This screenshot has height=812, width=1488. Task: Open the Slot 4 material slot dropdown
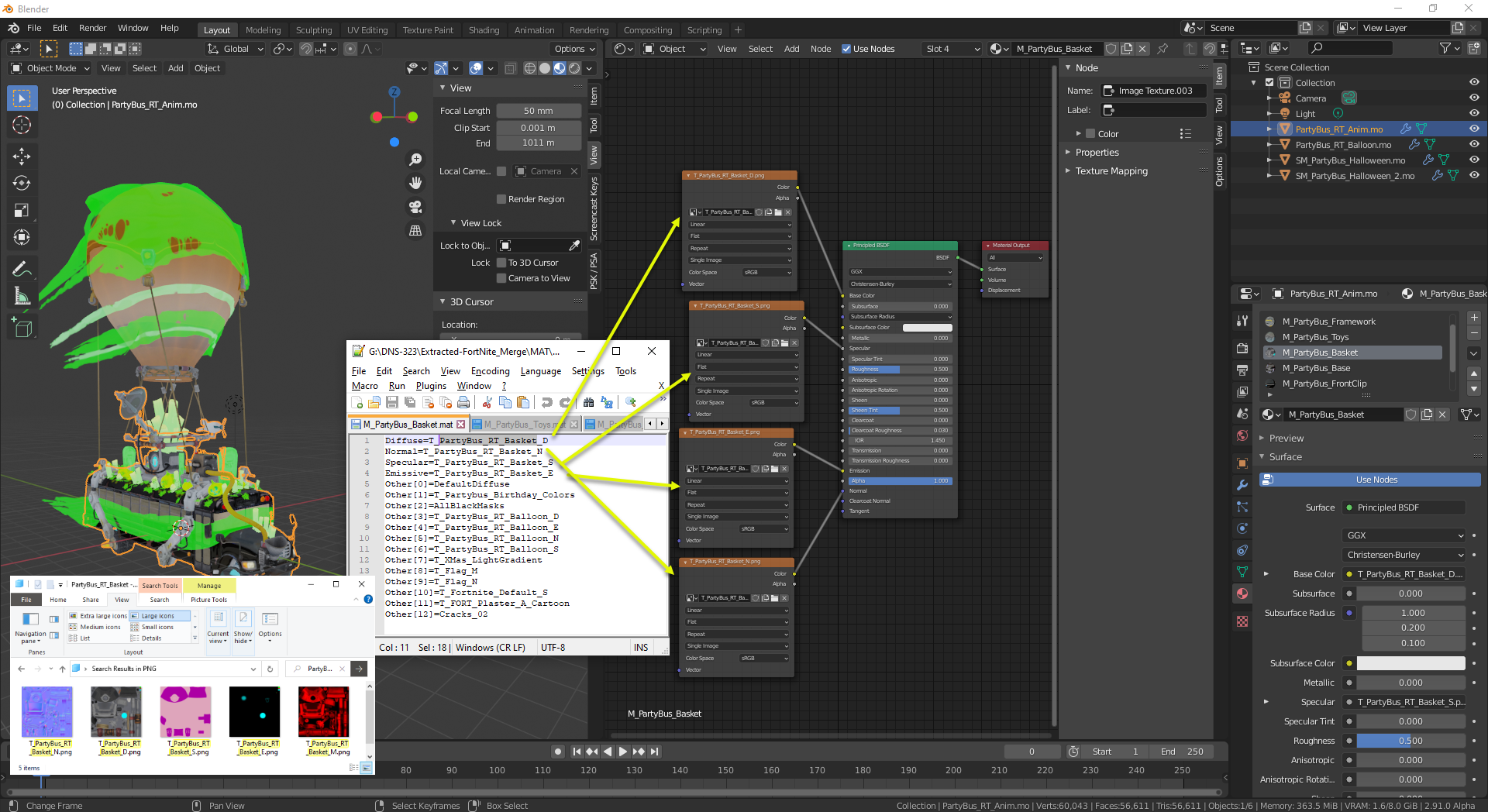pos(952,49)
